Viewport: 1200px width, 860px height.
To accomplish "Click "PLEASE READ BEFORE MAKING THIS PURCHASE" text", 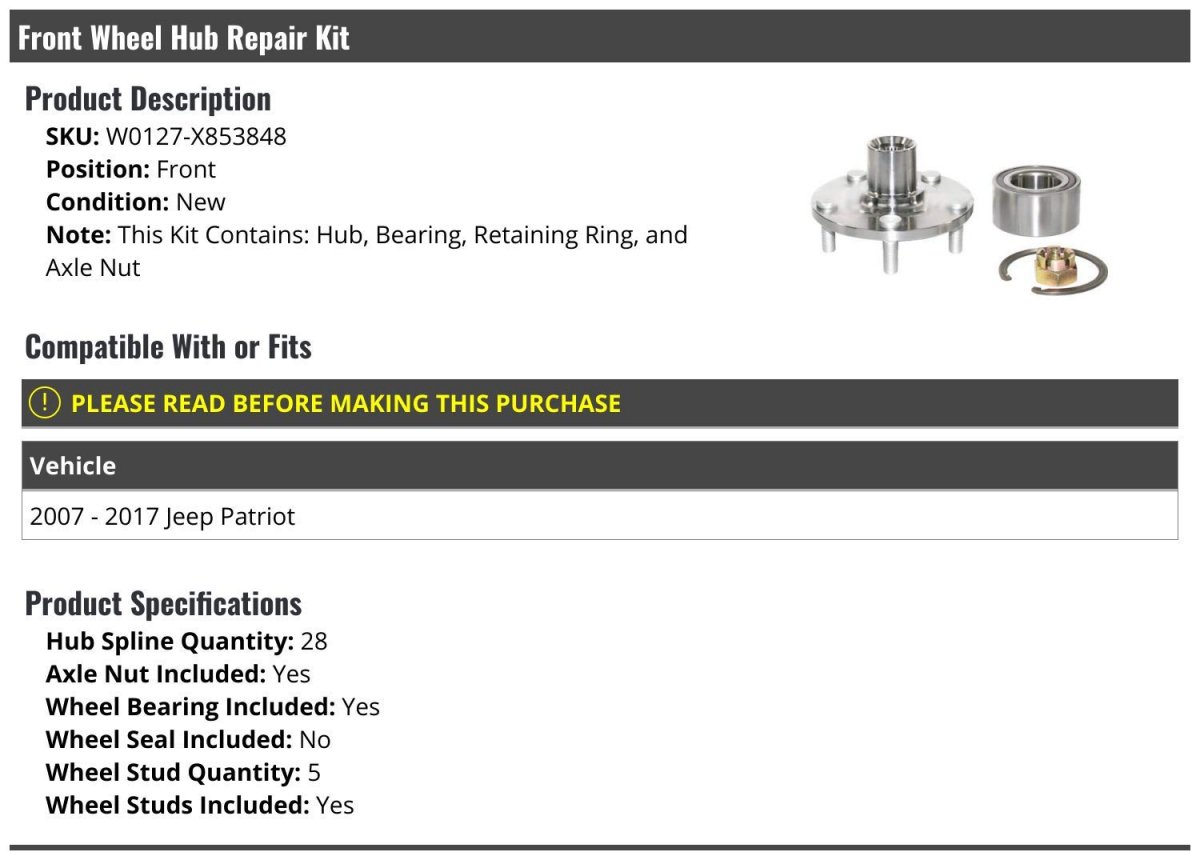I will click(x=346, y=403).
